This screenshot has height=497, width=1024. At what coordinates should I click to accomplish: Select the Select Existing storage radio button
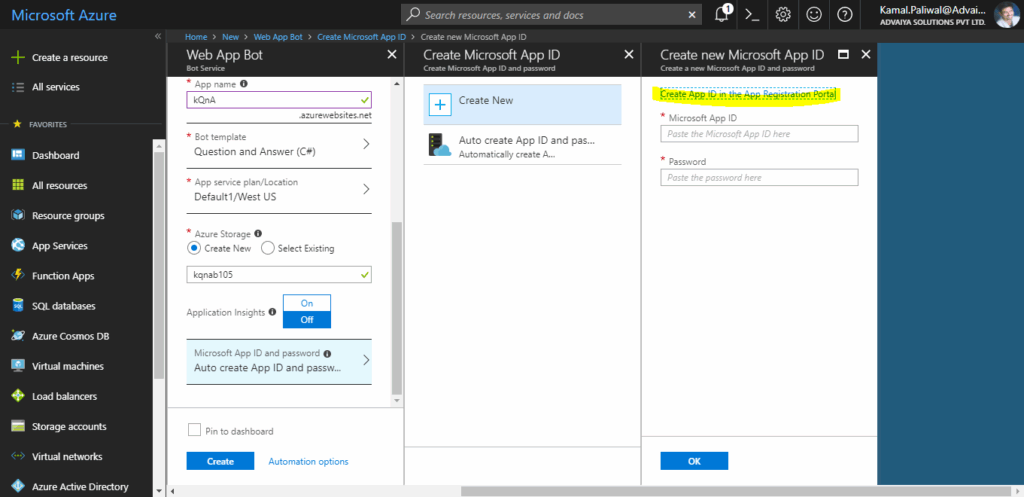click(266, 248)
